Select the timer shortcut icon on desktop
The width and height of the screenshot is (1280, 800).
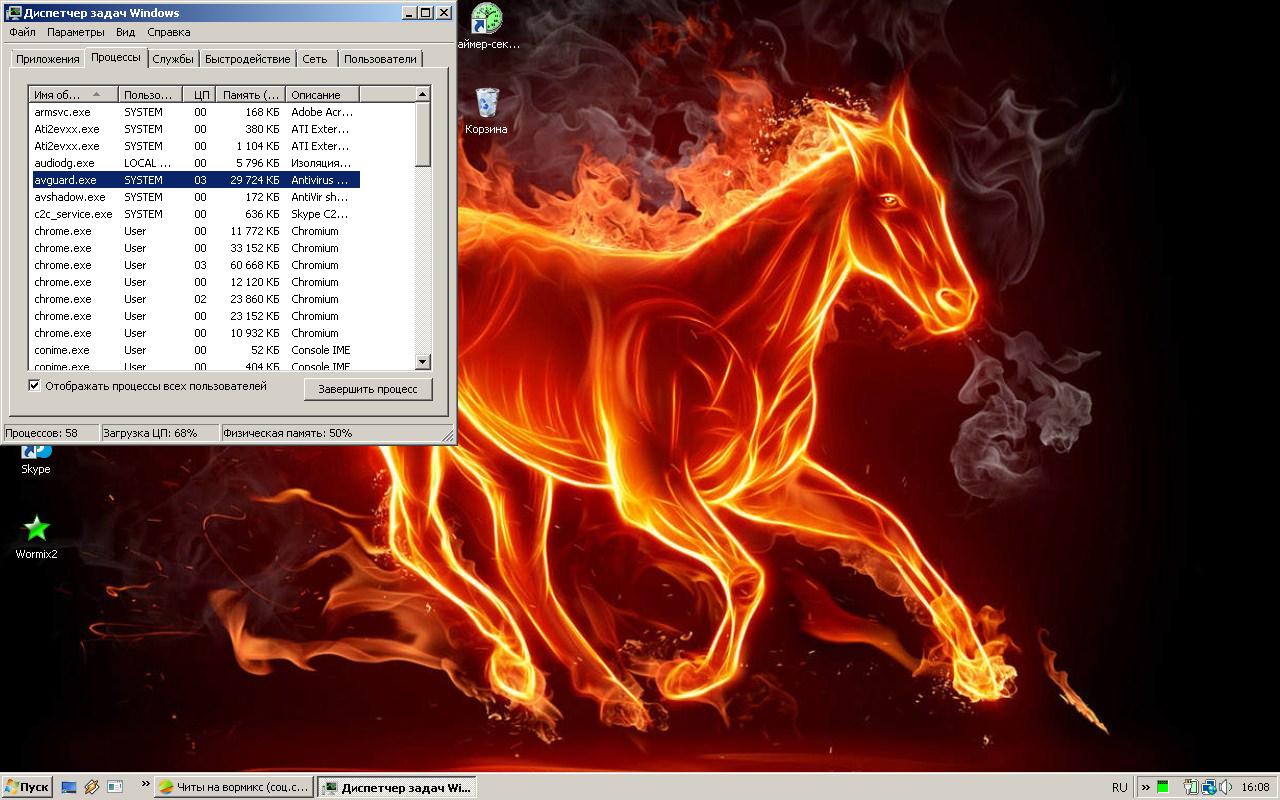(487, 26)
